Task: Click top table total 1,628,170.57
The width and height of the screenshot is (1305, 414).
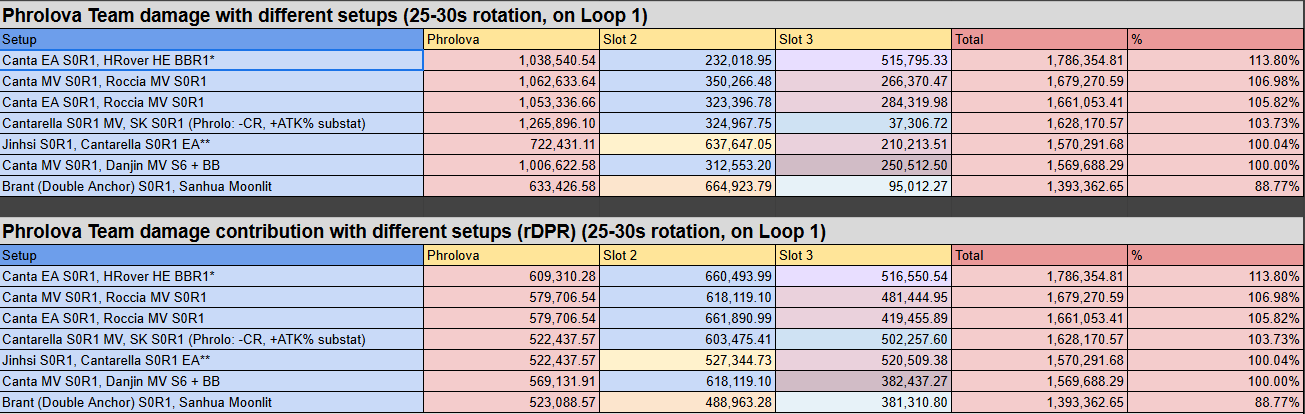Action: pyautogui.click(x=1040, y=124)
